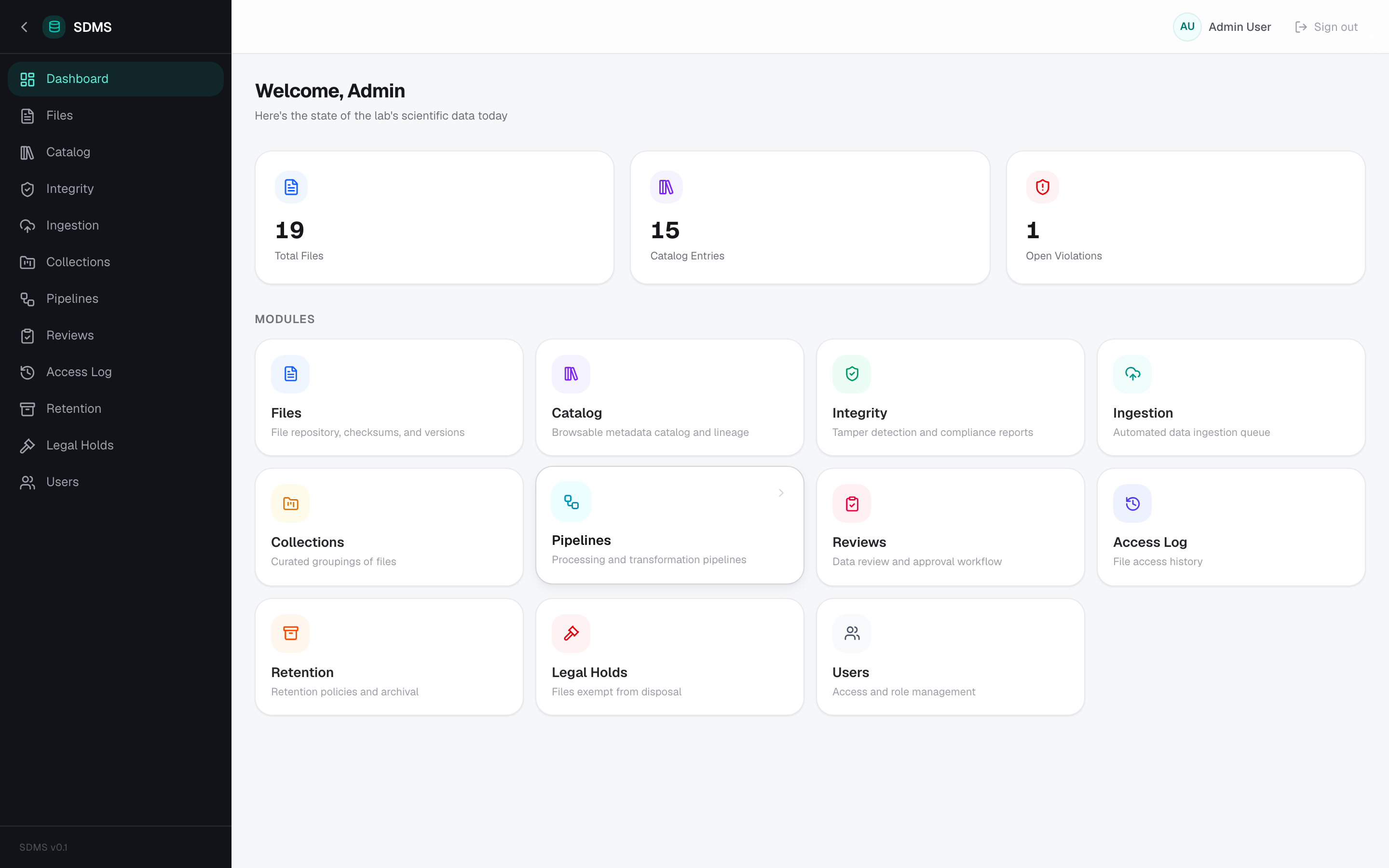Click the green shield icon on Integrity module
The image size is (1389, 868).
pos(852,374)
